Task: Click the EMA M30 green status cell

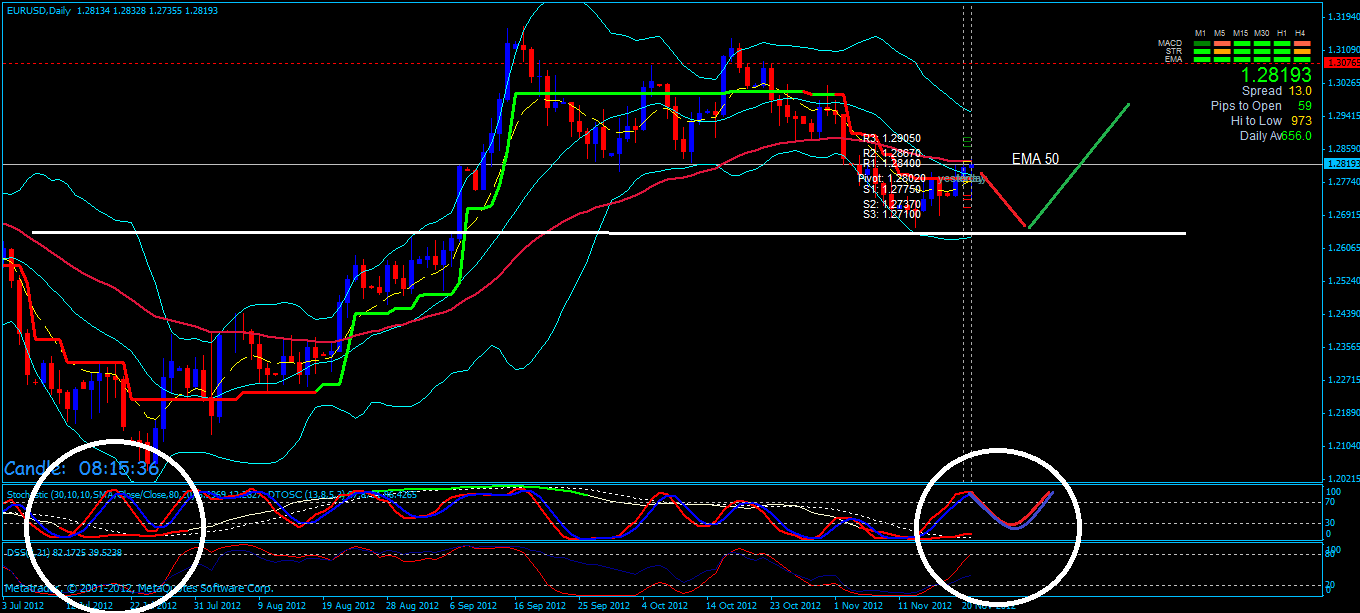Action: coord(1262,58)
